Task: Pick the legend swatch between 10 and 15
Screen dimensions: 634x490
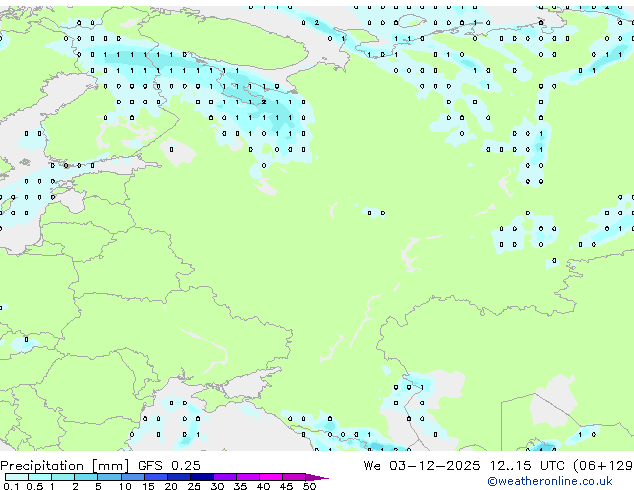Action: 132,477
